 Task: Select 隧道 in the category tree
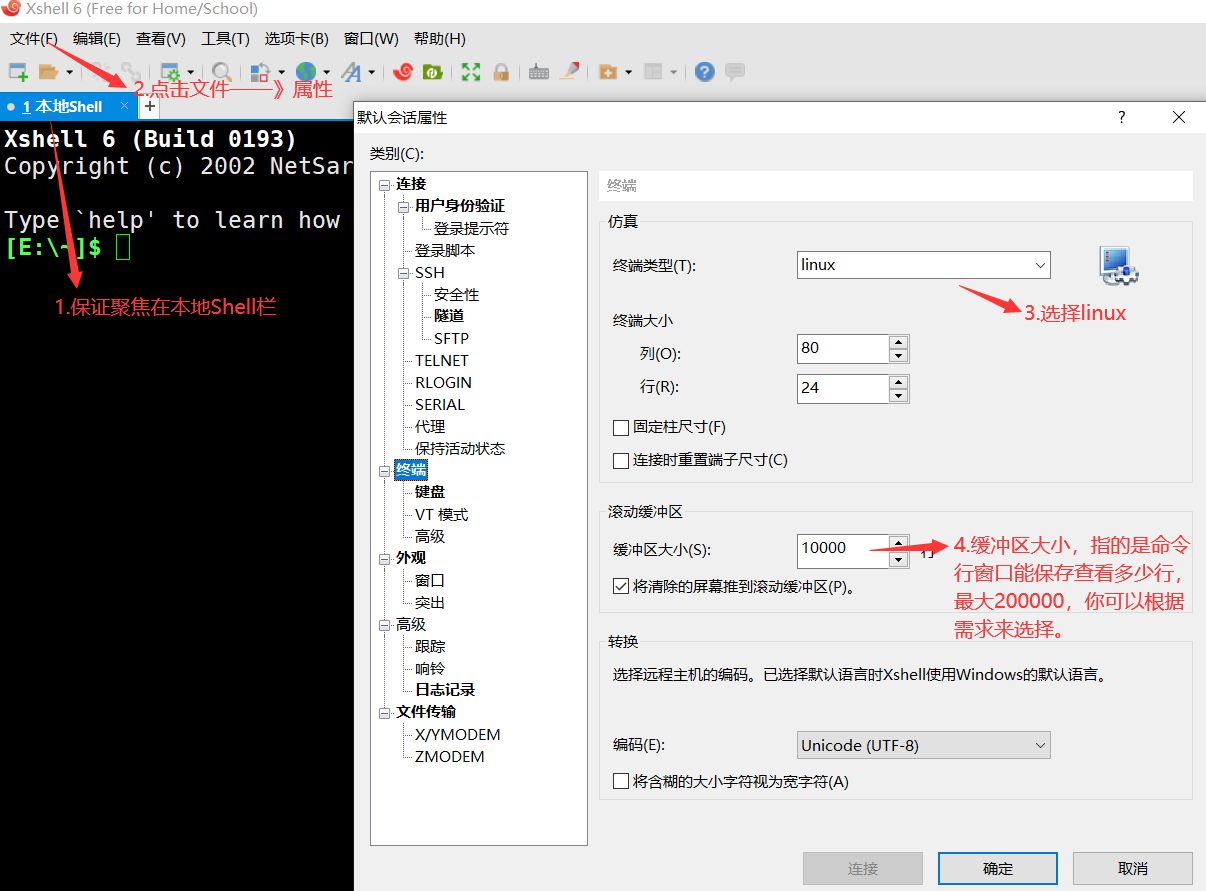point(449,316)
